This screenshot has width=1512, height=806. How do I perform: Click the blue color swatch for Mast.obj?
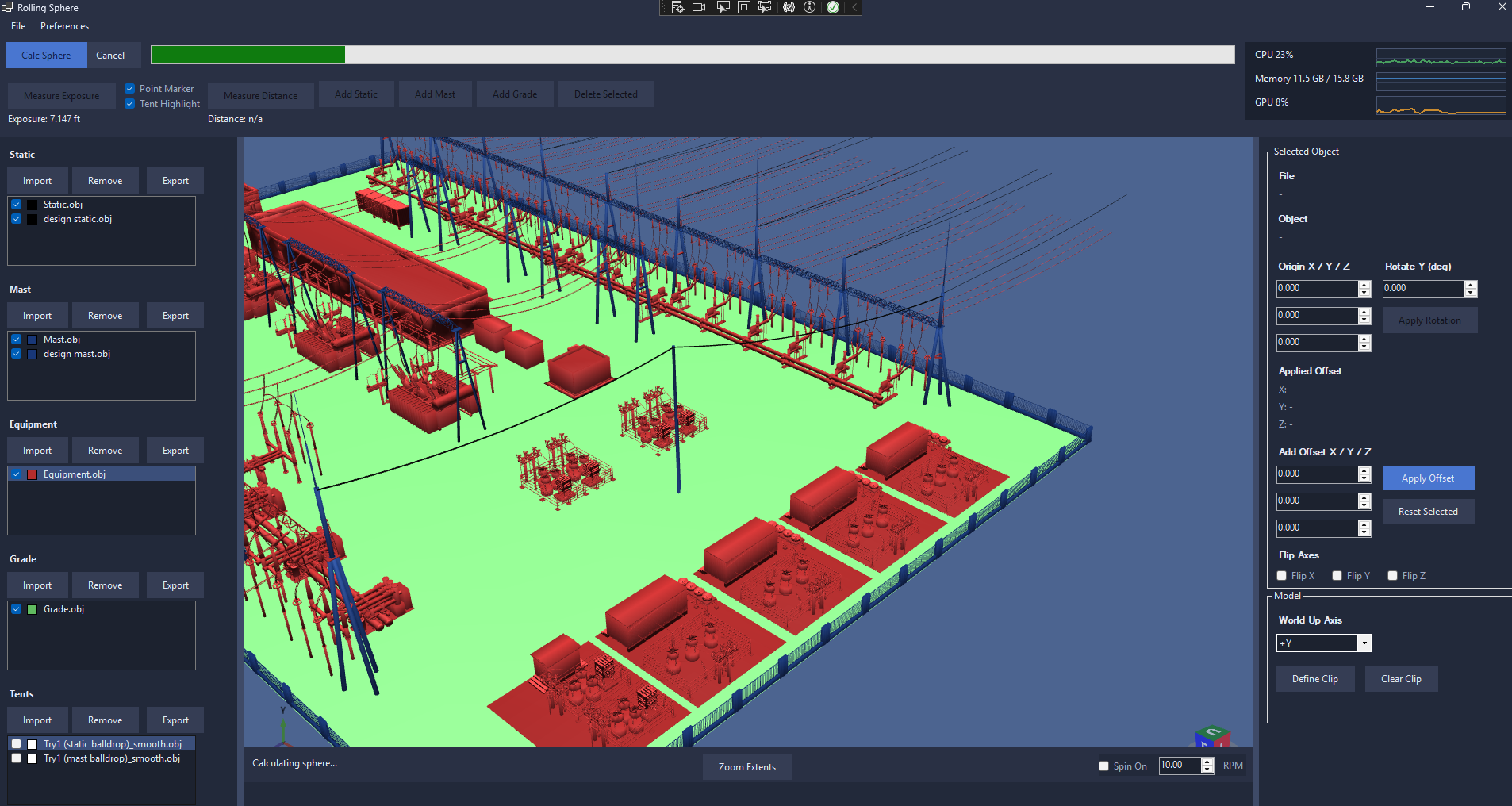[33, 340]
